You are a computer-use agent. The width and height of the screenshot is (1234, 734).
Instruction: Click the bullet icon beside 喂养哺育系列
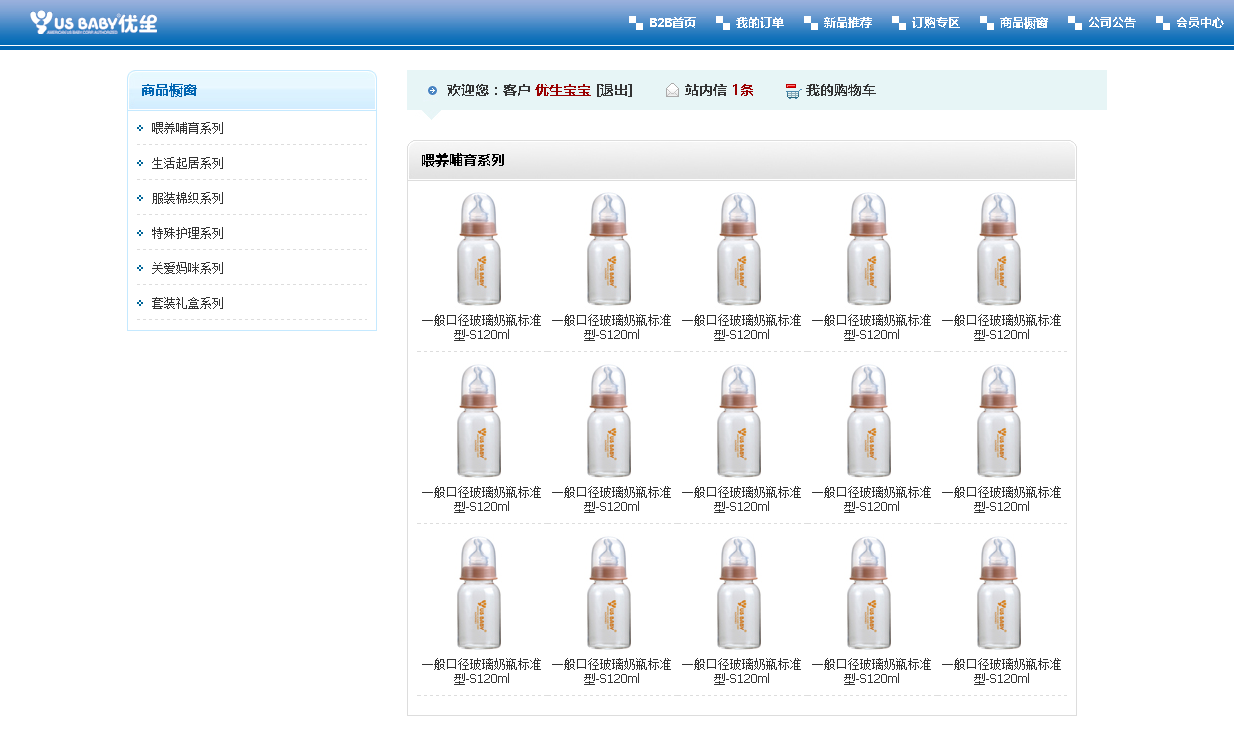[x=141, y=128]
